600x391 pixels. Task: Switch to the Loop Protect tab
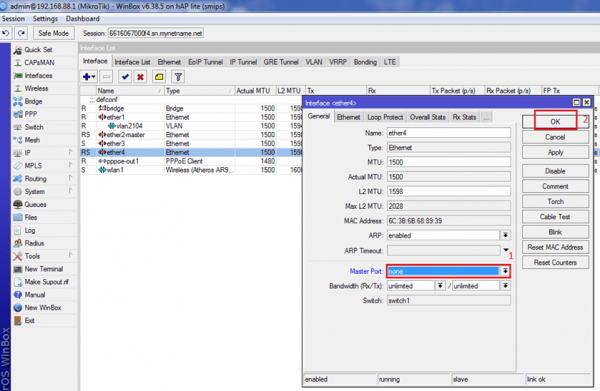[x=385, y=117]
